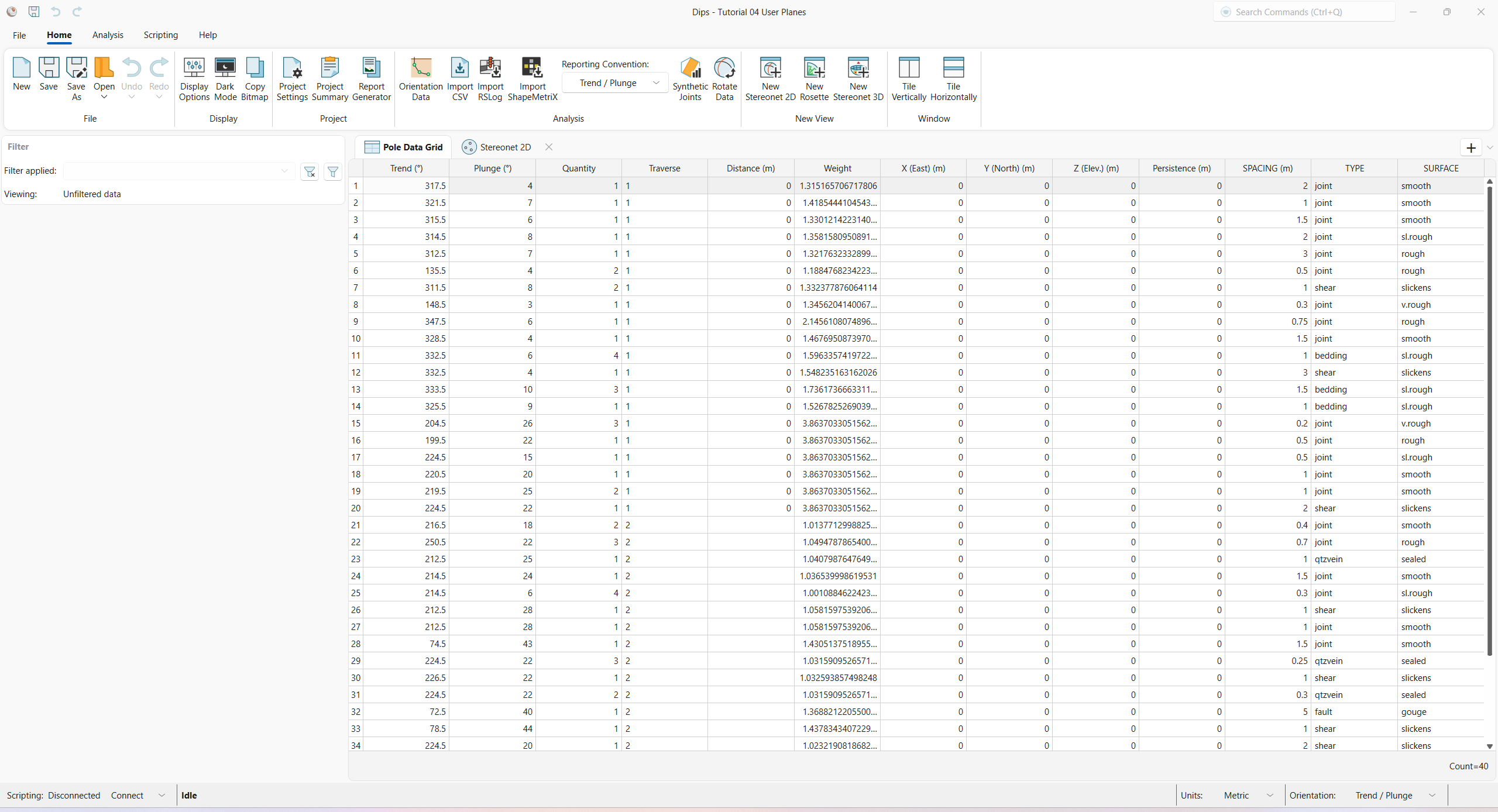Apply a filter using the filter icon

(x=333, y=171)
